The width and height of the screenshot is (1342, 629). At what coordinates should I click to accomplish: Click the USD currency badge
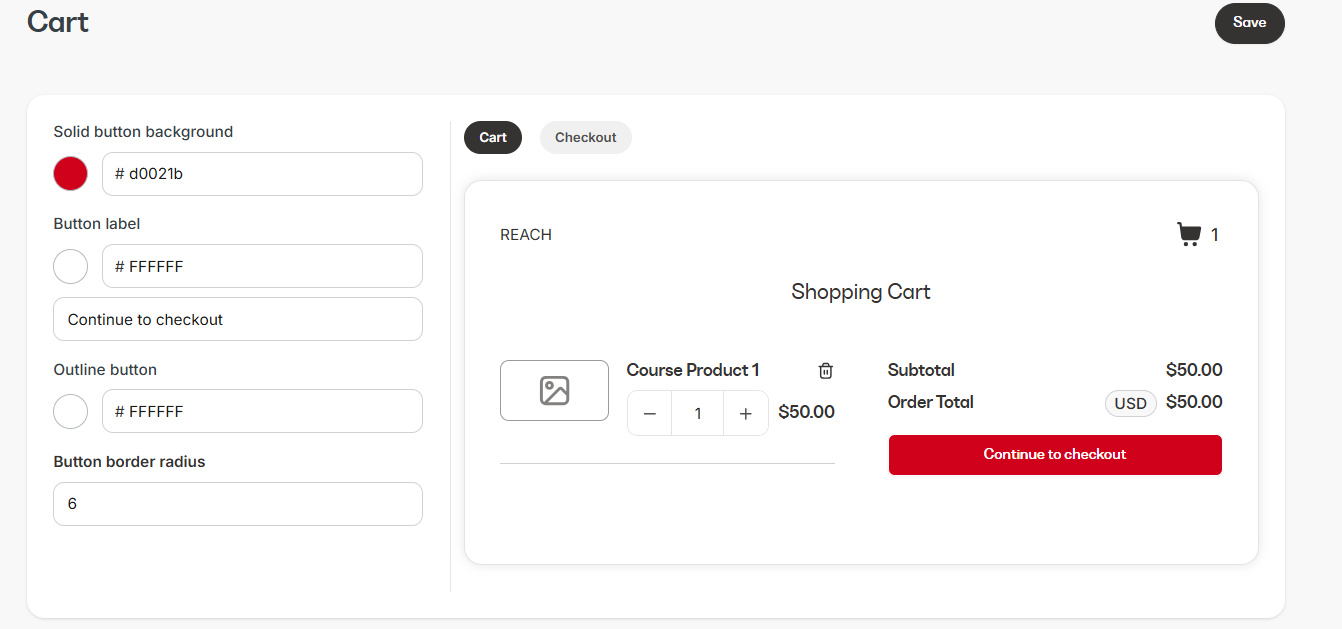1131,404
